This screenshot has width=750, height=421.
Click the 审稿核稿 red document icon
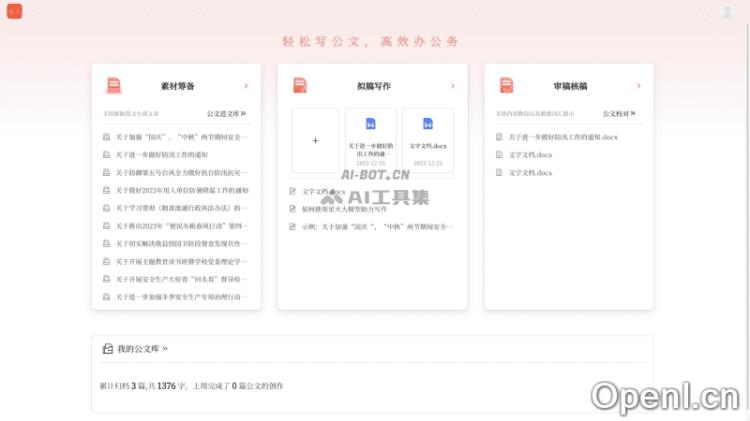click(507, 86)
